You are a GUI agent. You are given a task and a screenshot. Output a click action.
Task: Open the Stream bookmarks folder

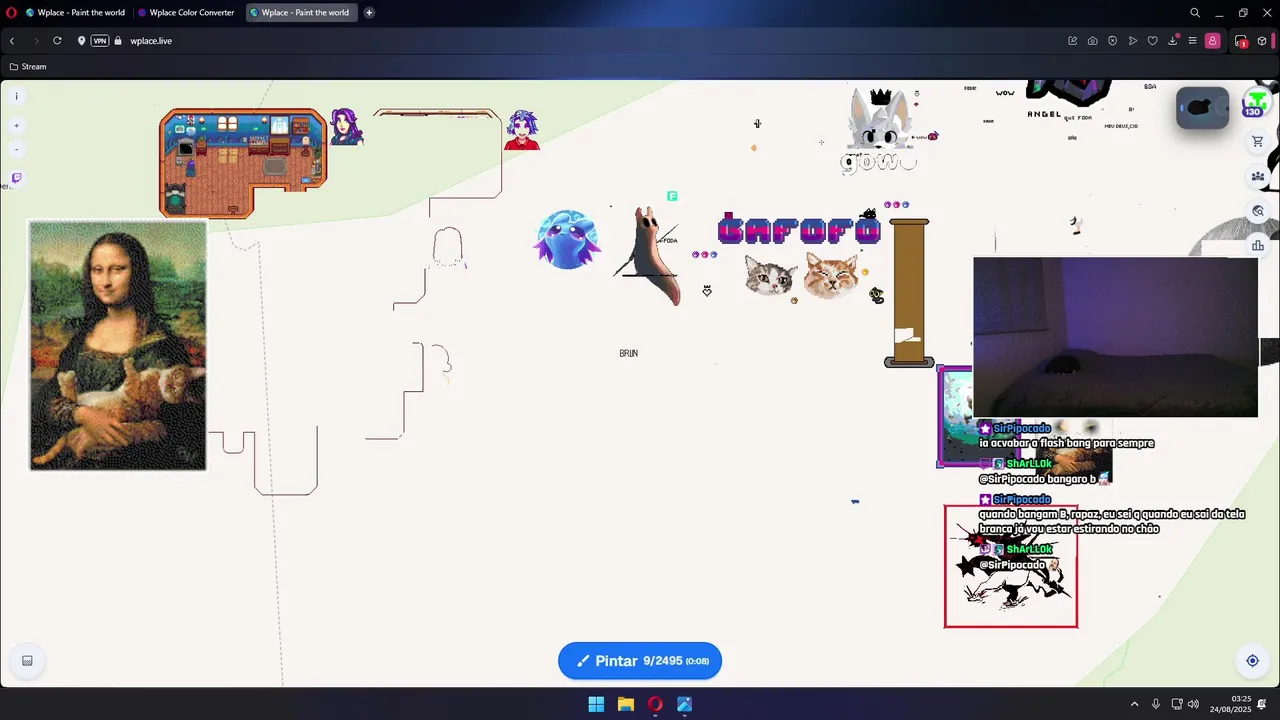(28, 67)
